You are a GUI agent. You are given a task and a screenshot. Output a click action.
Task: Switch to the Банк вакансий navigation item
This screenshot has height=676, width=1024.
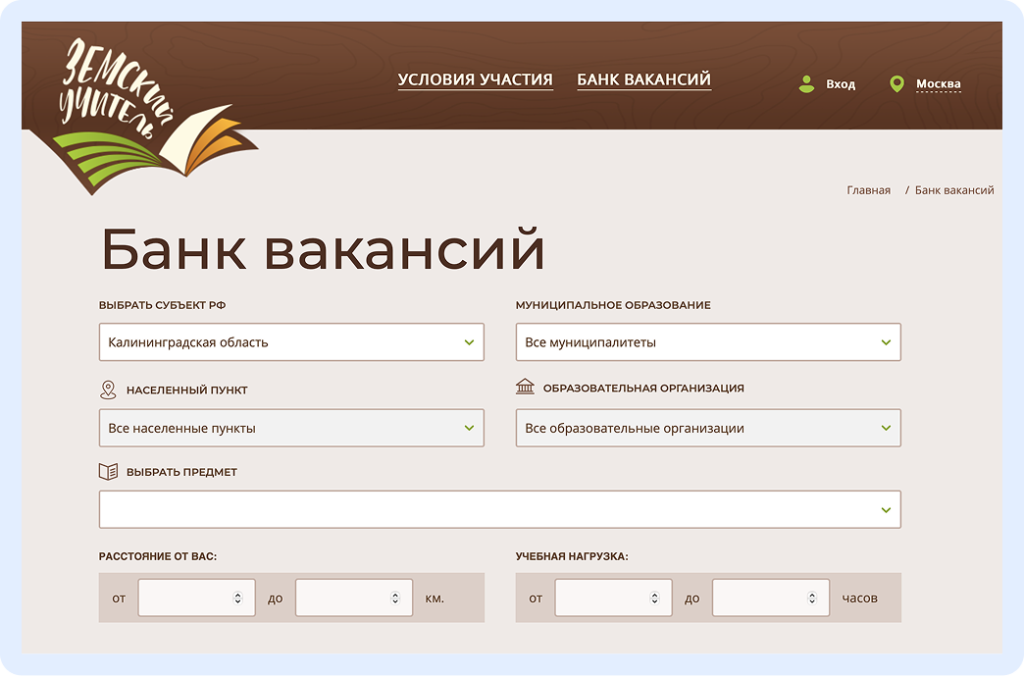click(x=643, y=79)
